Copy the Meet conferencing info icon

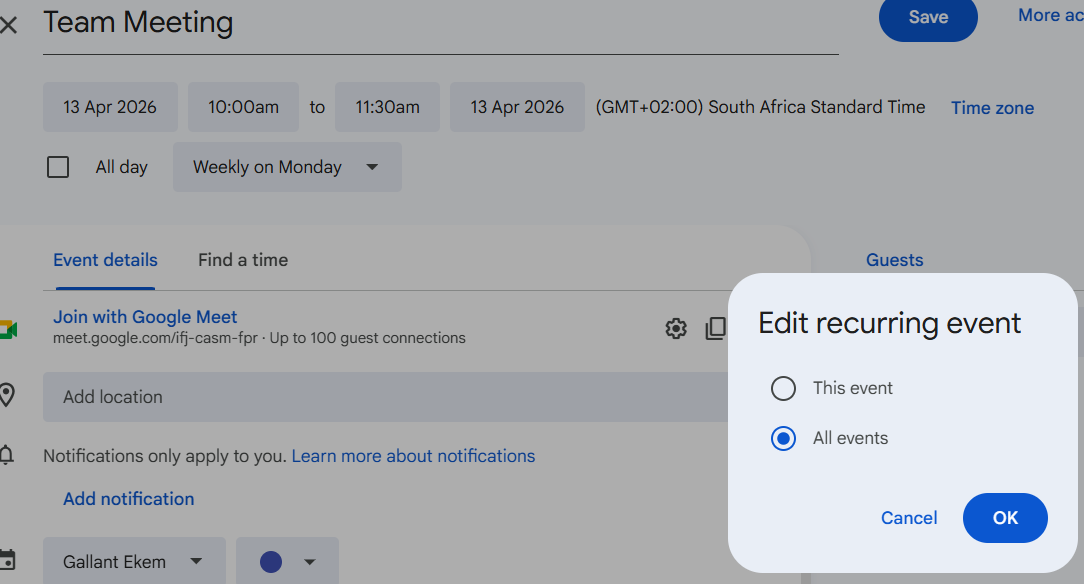(x=716, y=328)
